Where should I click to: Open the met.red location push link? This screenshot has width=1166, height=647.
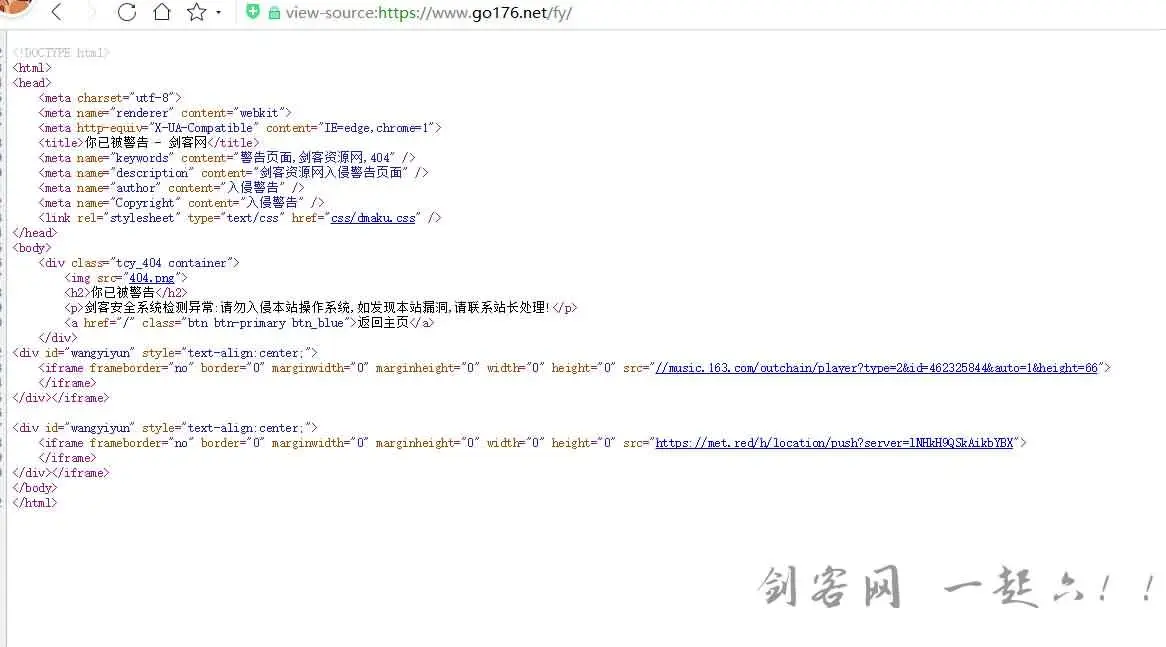pos(834,443)
